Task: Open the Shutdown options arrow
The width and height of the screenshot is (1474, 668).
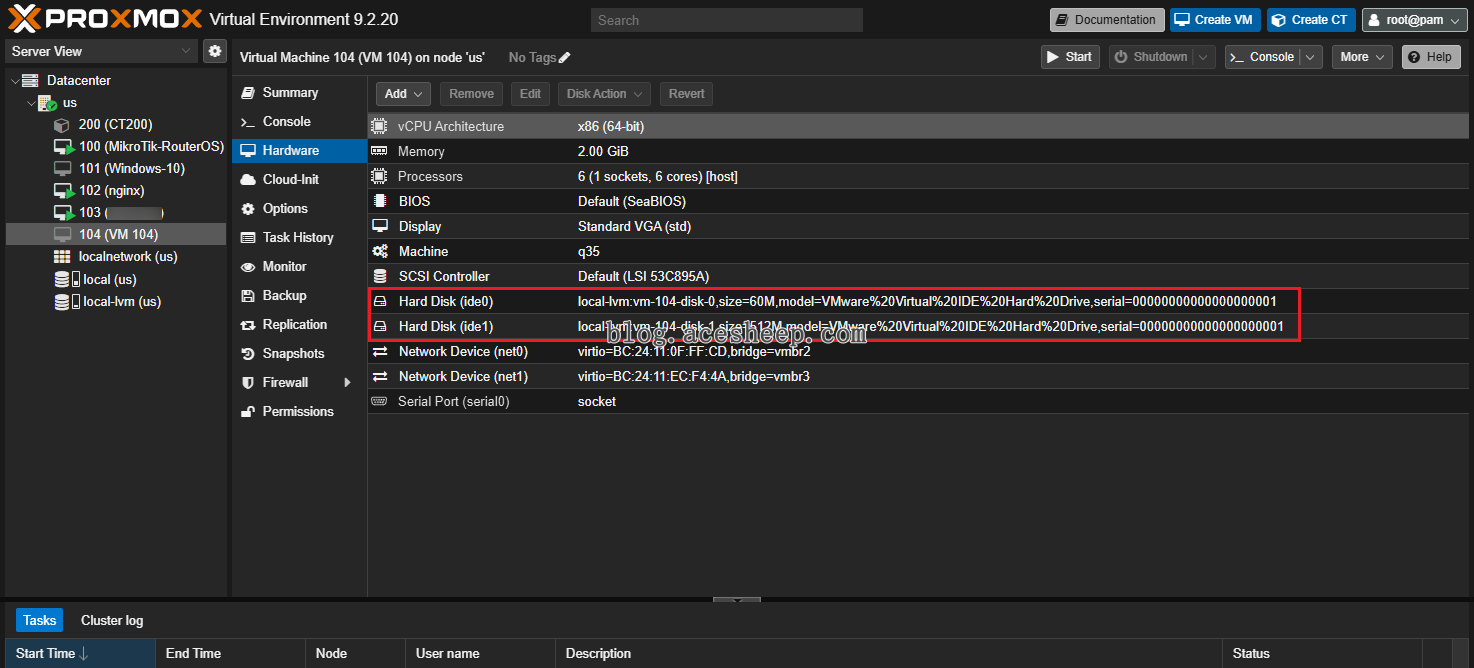Action: pyautogui.click(x=1205, y=57)
